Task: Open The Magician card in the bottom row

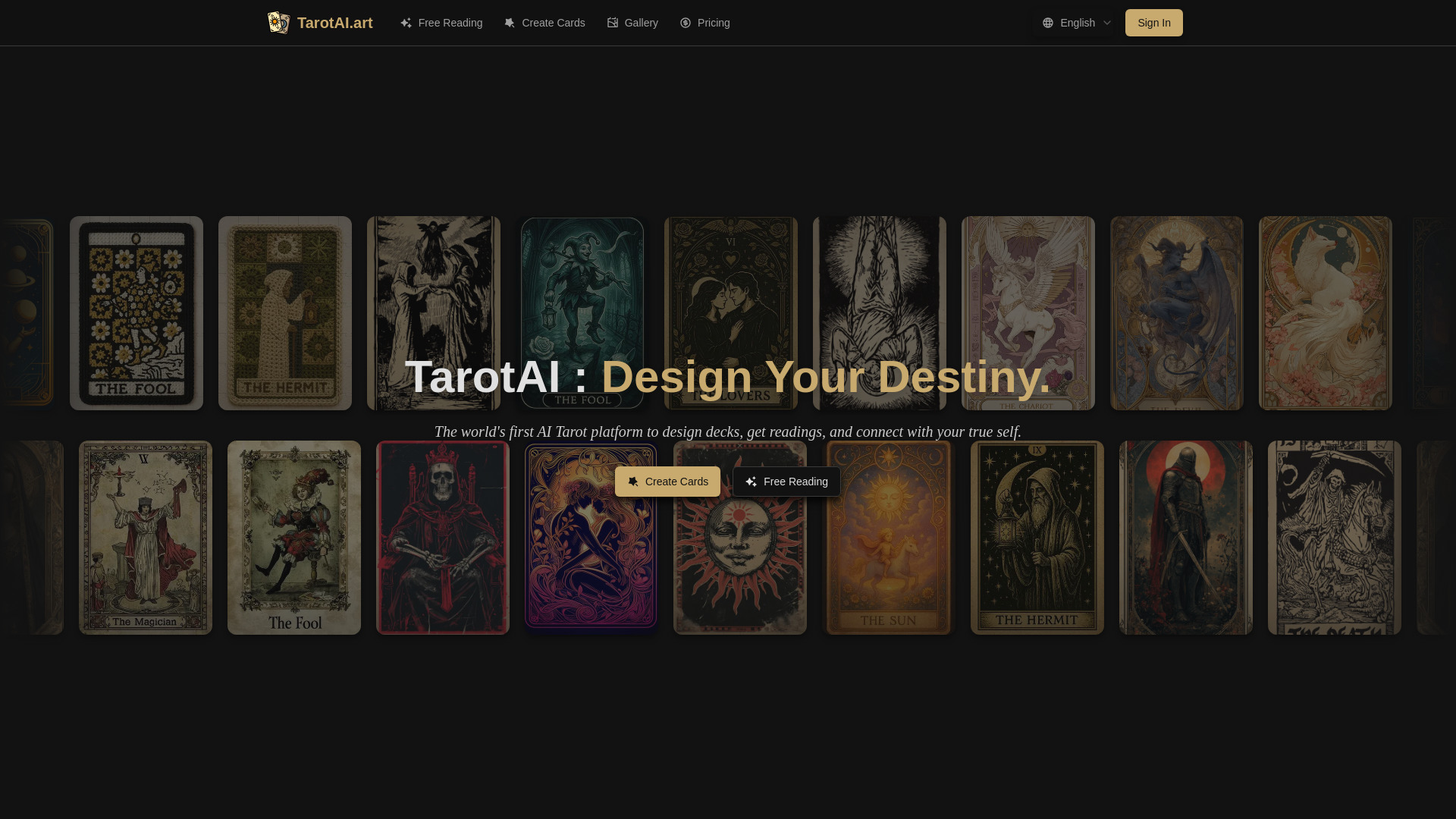Action: [145, 537]
